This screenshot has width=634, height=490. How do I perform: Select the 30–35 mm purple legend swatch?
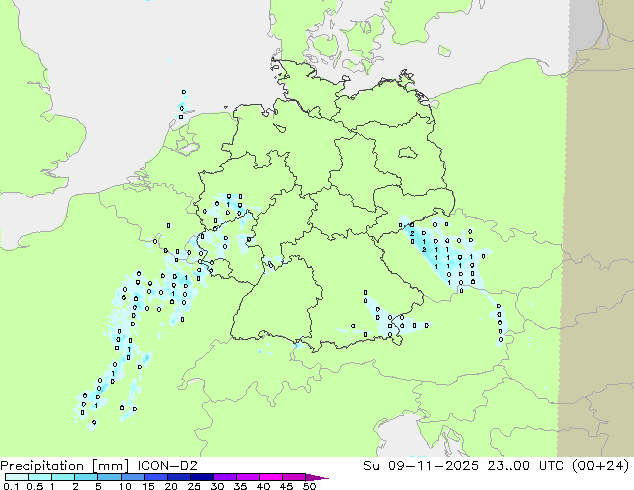click(x=224, y=477)
